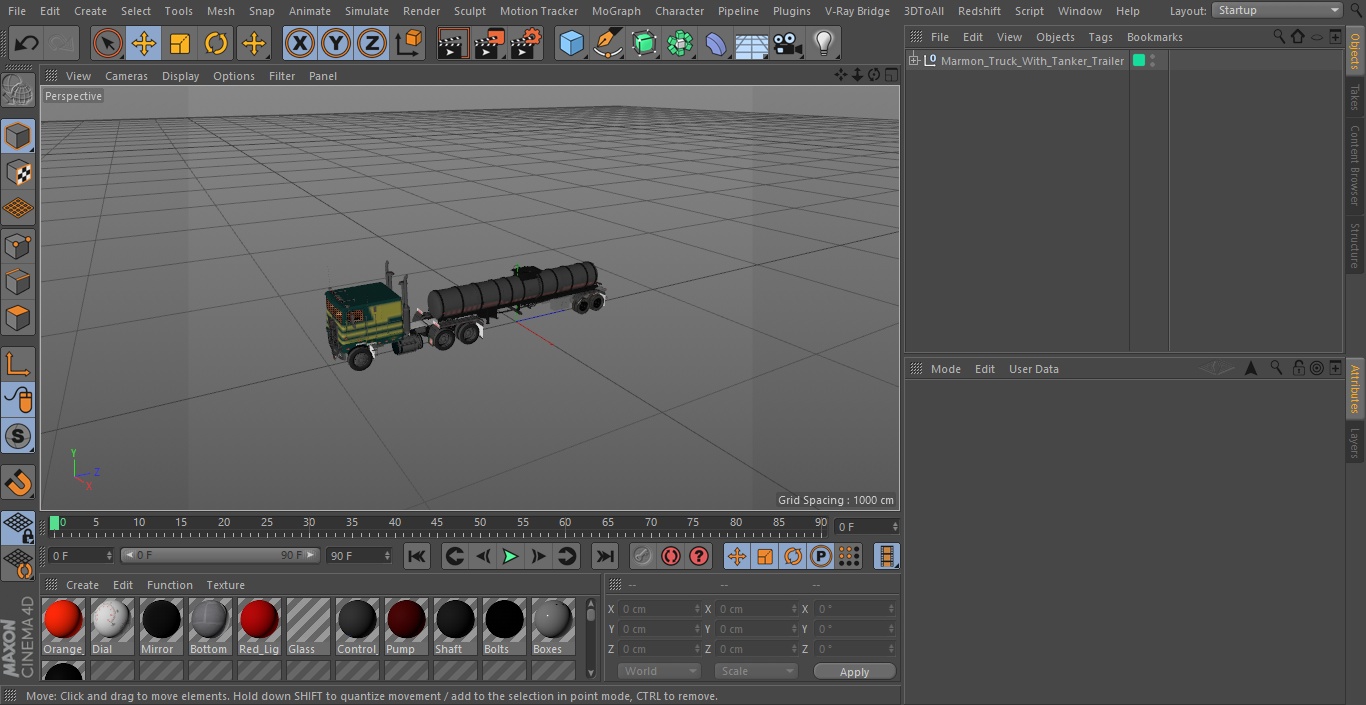Add a Floor environment object icon
1366x705 pixels.
[752, 43]
